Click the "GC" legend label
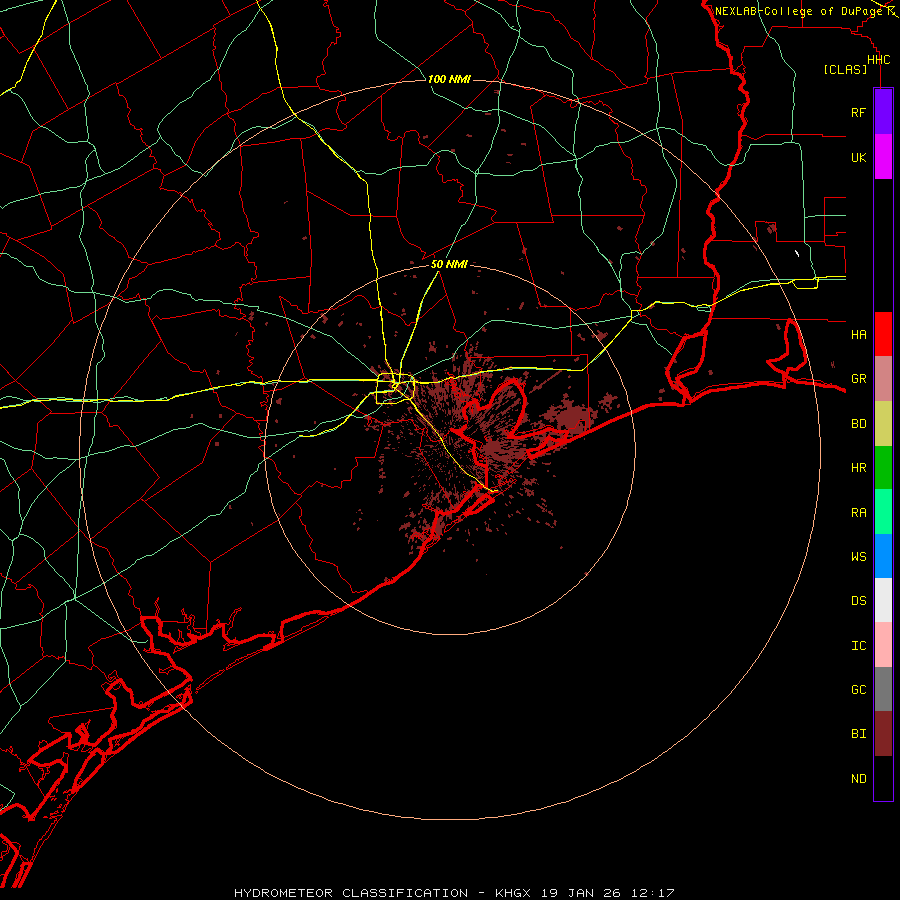Image resolution: width=900 pixels, height=900 pixels. 859,689
